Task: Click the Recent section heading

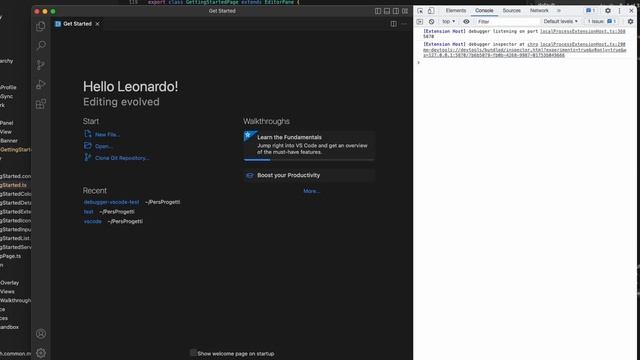Action: coord(95,191)
